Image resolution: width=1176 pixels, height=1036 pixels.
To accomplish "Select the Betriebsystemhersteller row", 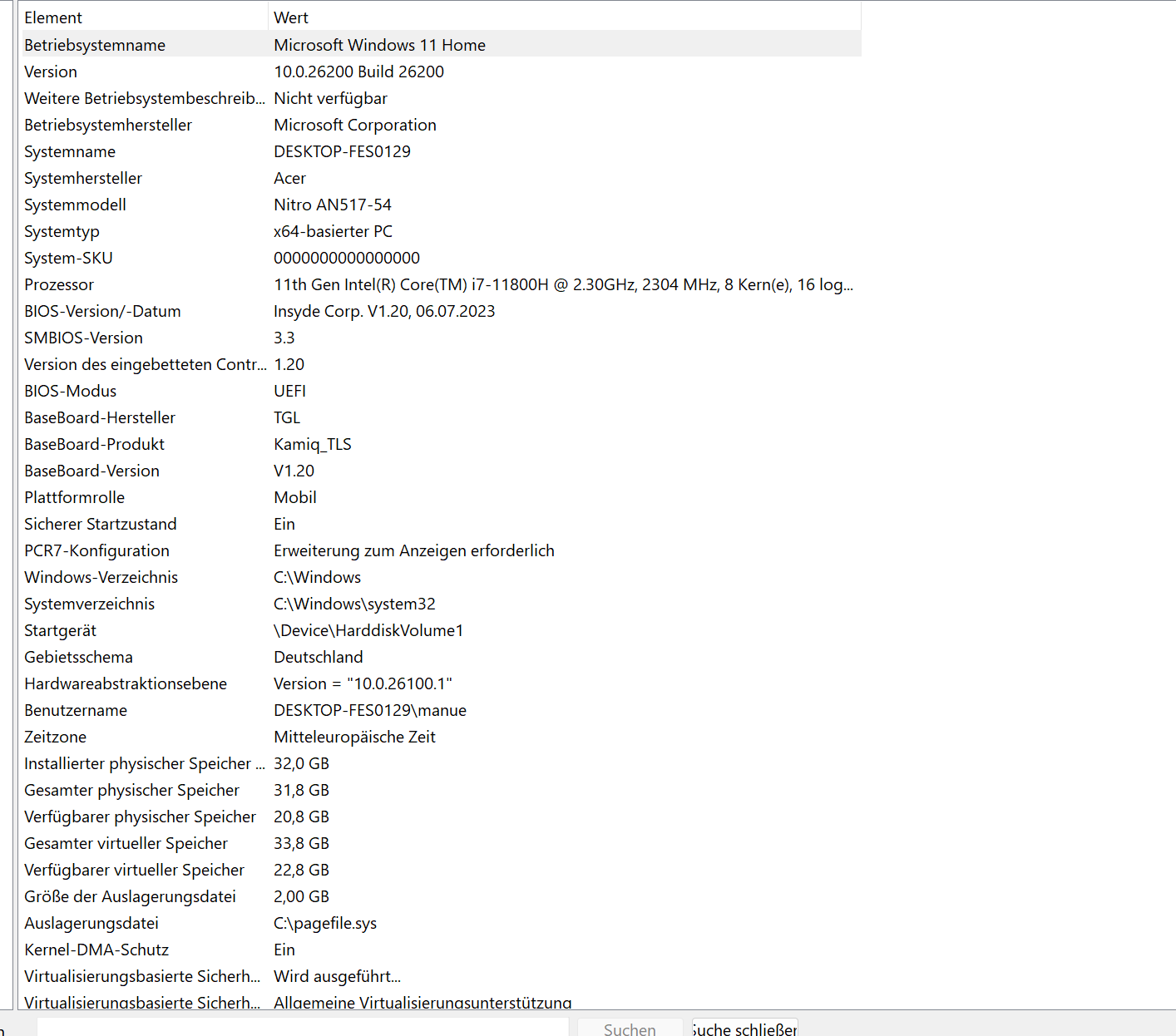I will 440,125.
